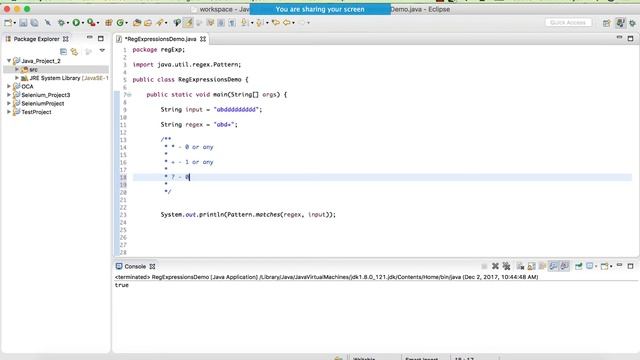This screenshot has height=360, width=640.
Task: Click the String regex declaration line
Action: coord(199,124)
